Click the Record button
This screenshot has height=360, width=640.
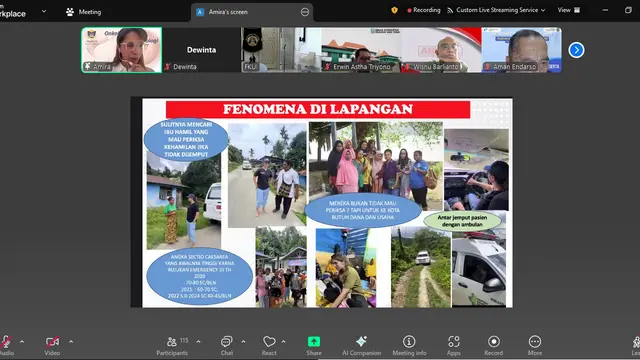(x=493, y=345)
